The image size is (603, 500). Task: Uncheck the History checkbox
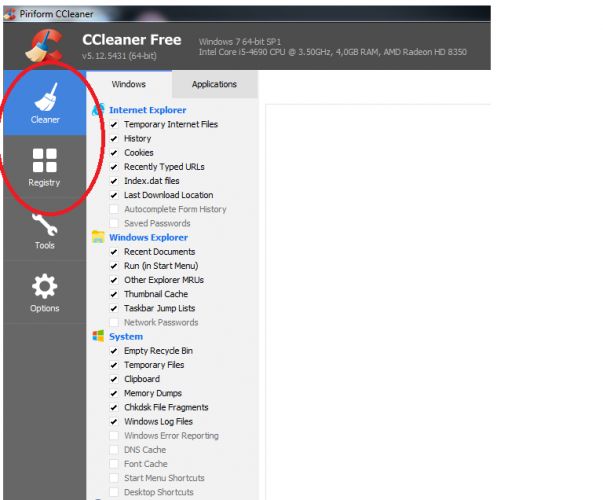114,139
